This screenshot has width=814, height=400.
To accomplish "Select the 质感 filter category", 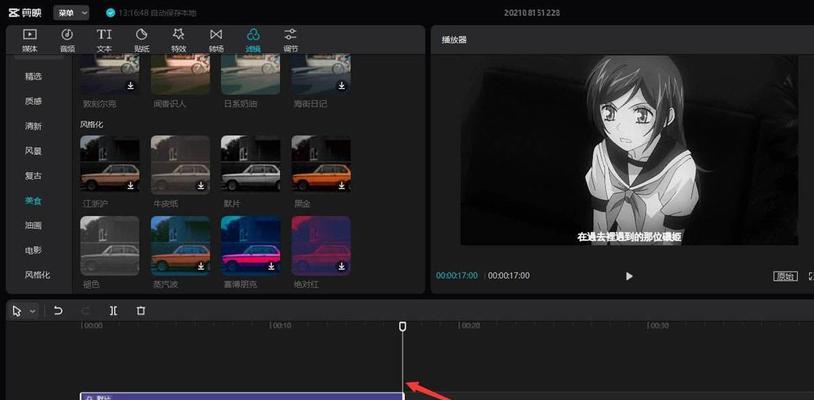I will pos(33,101).
